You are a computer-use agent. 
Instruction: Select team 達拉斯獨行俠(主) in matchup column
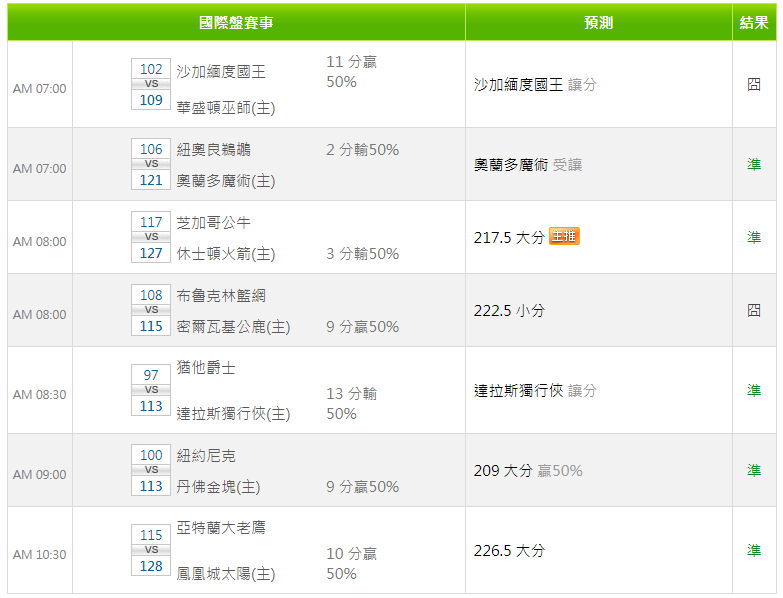(x=233, y=413)
